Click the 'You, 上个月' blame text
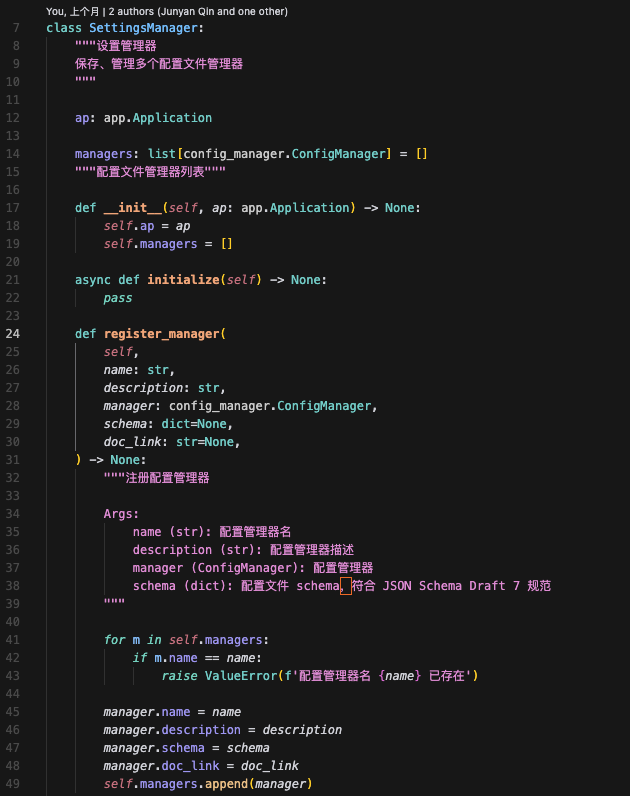The width and height of the screenshot is (630, 796). [80, 11]
